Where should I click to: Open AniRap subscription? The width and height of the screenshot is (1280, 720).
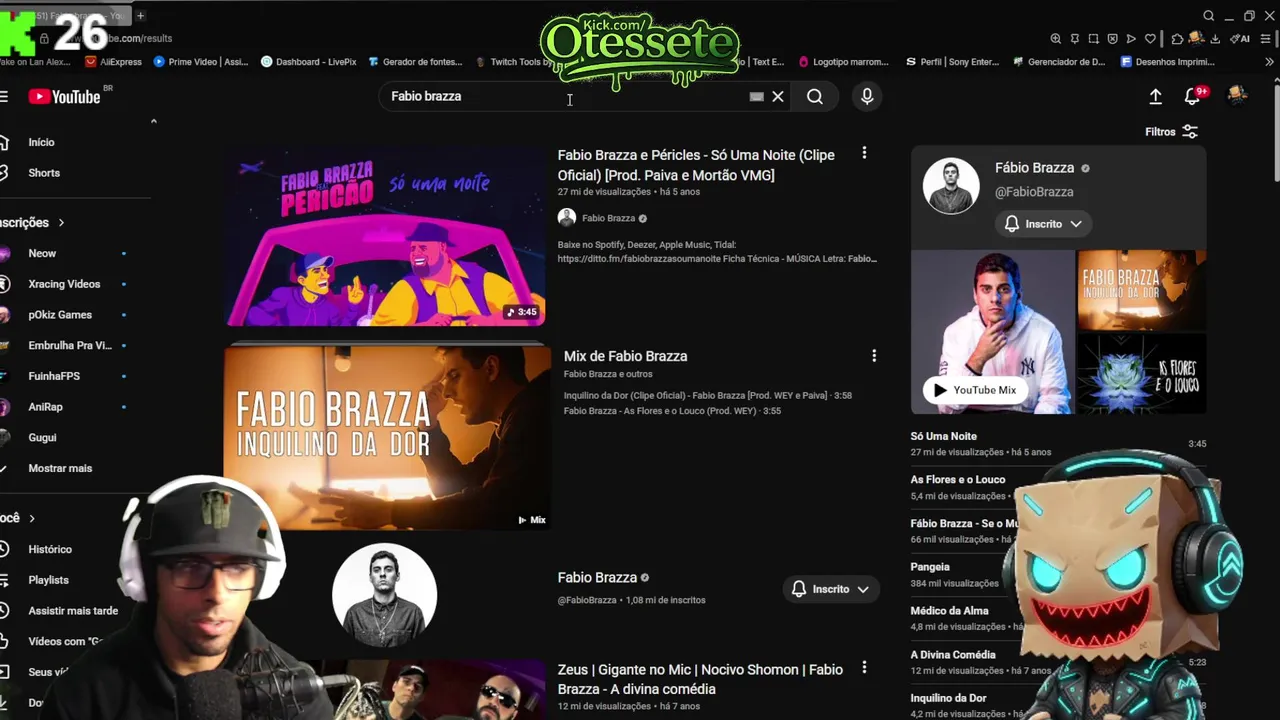coord(45,407)
